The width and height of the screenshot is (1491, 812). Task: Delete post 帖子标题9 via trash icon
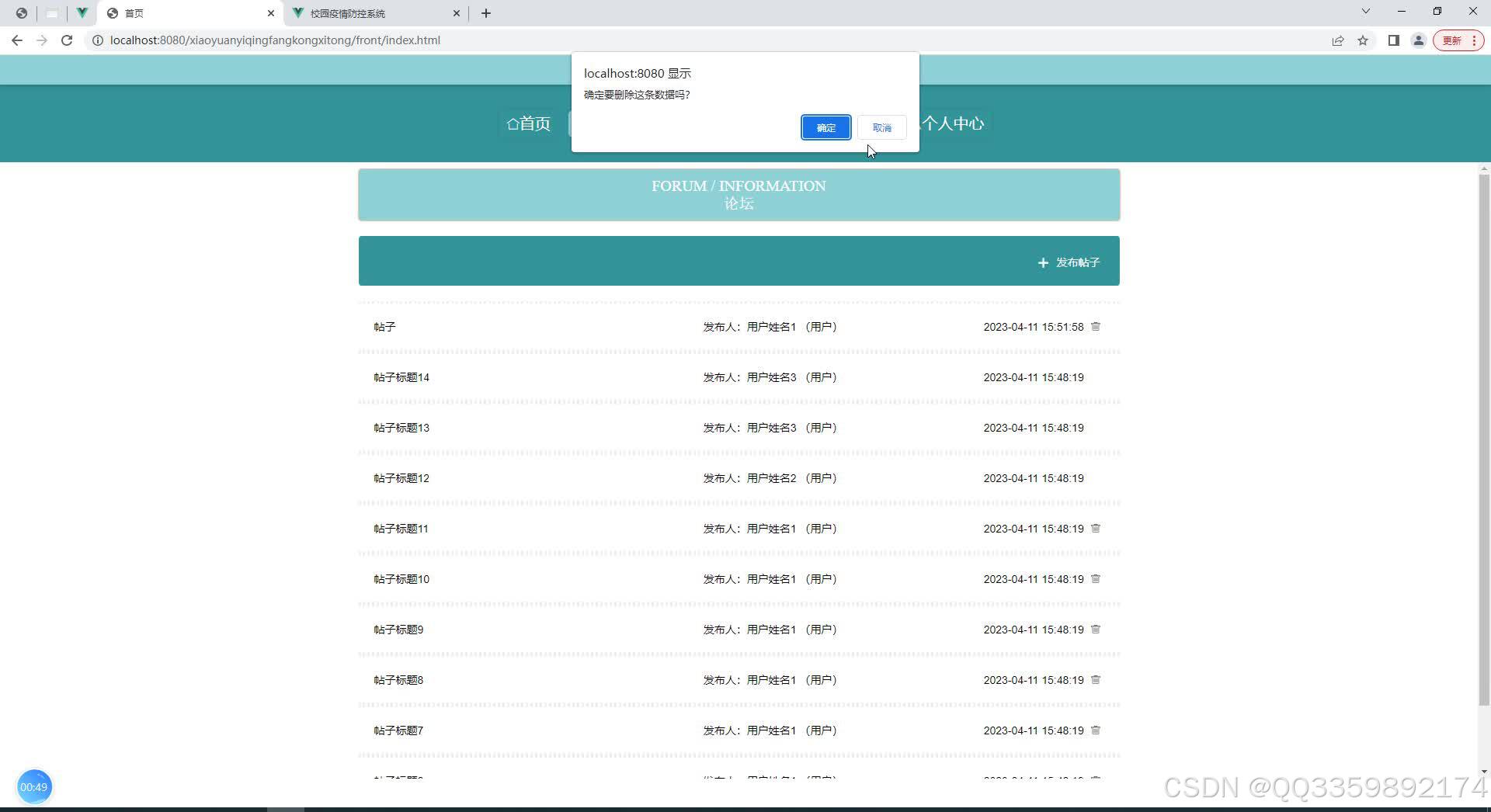point(1096,630)
